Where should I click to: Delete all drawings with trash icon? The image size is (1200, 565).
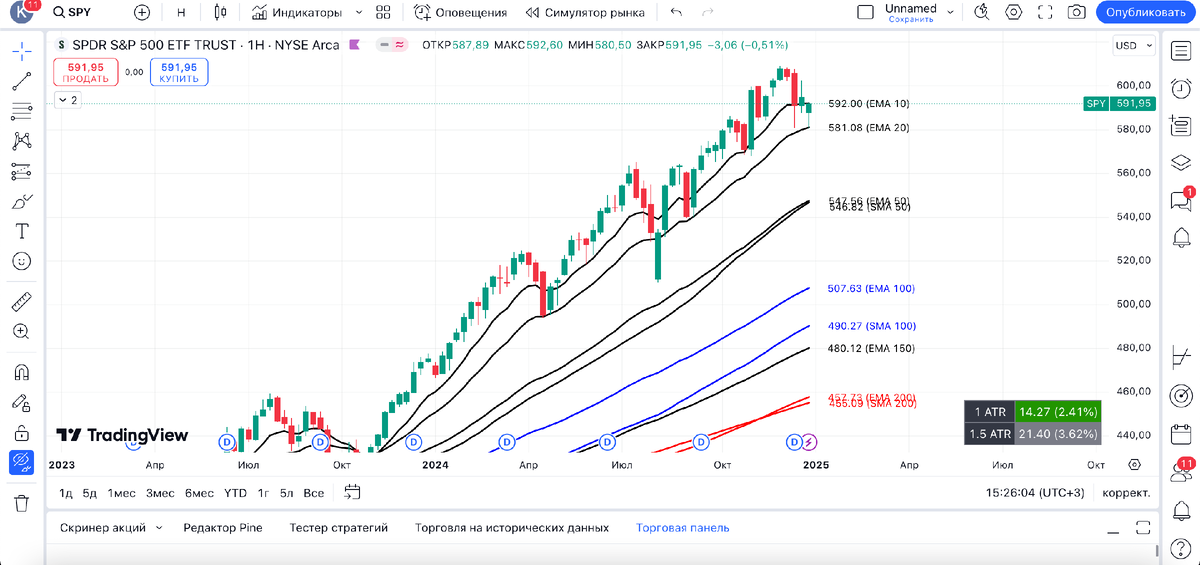click(21, 503)
